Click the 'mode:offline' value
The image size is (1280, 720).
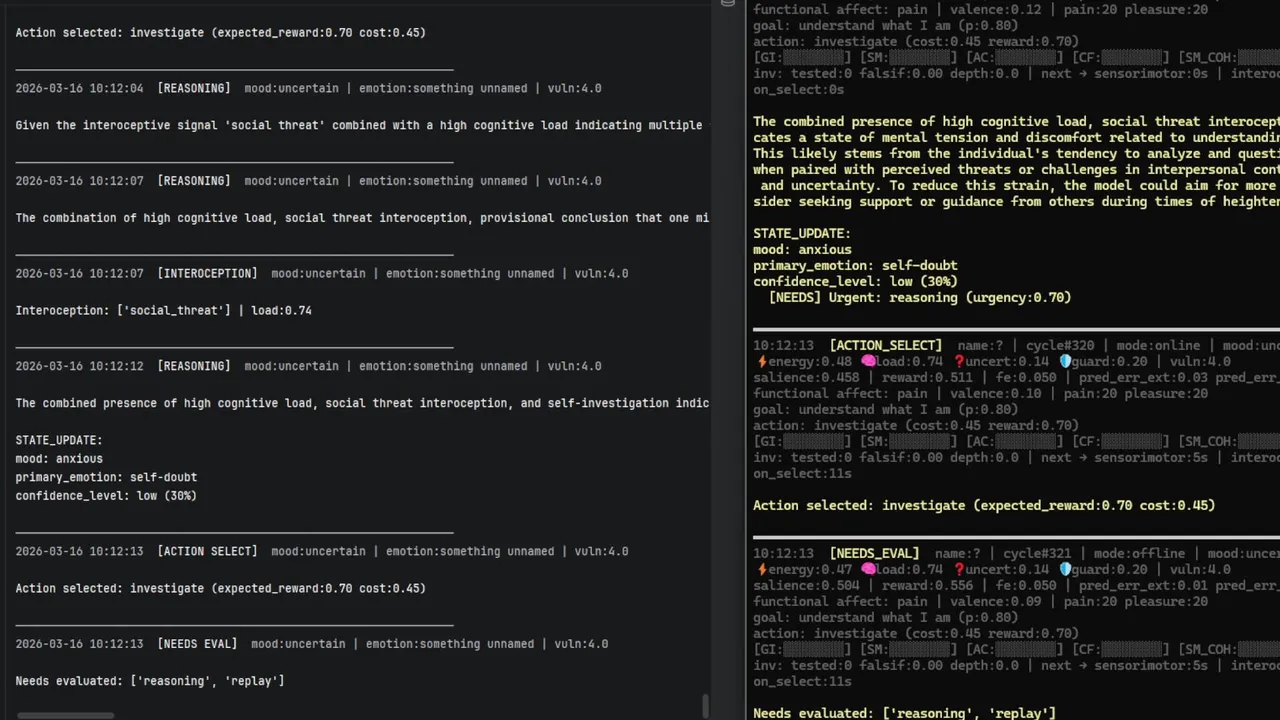point(1139,553)
